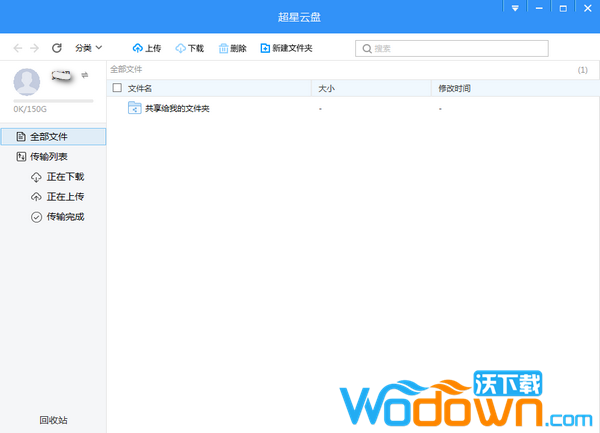Image resolution: width=600 pixels, height=433 pixels.
Task: Select 全部文件 in the sidebar
Action: [x=53, y=137]
